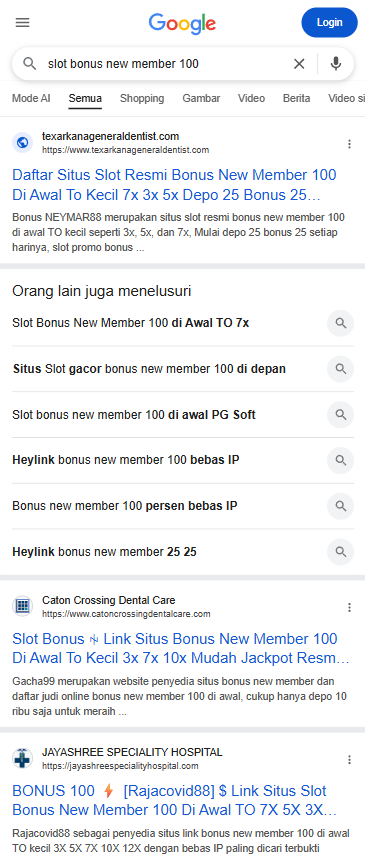
Task: Select suggestion 'Heylink bonus new member 25 25'
Action: coord(104,552)
